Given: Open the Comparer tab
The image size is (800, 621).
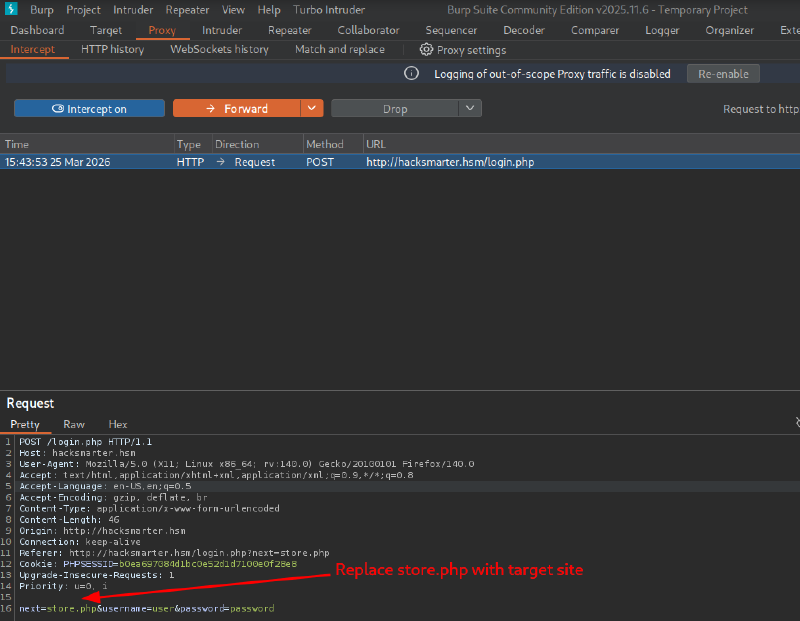Looking at the screenshot, I should point(595,30).
